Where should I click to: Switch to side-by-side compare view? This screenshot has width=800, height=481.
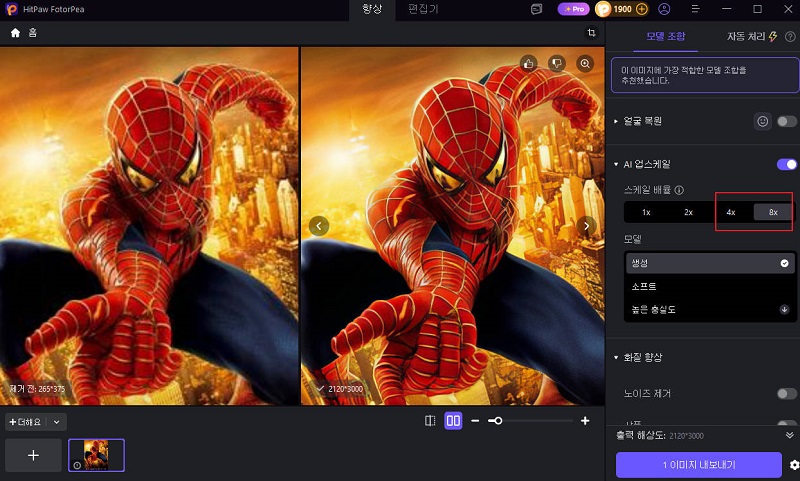[453, 421]
